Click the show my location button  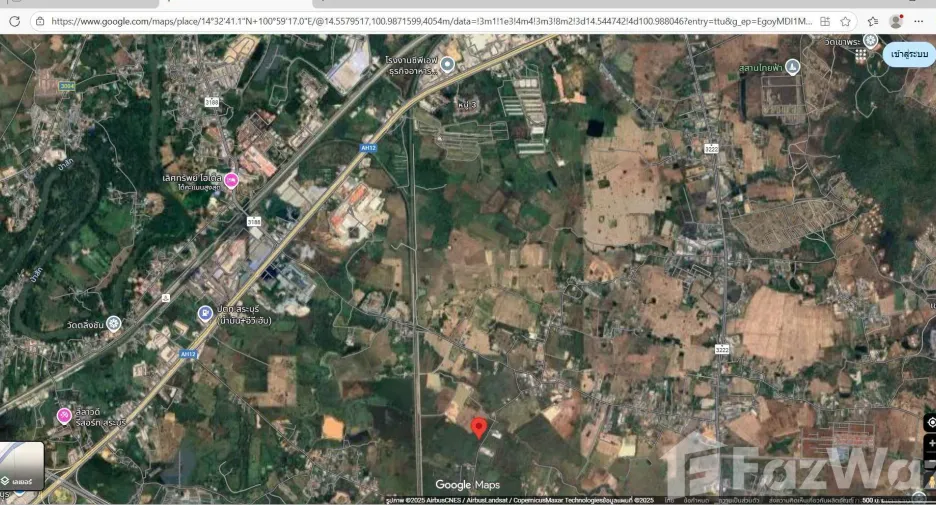pos(930,422)
